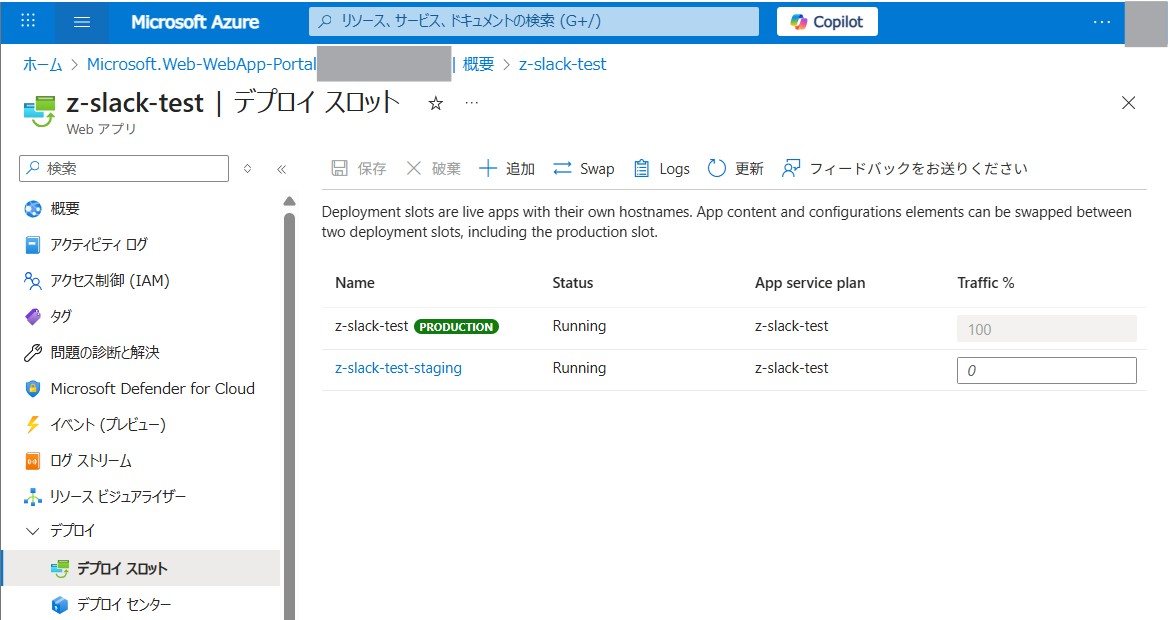
Task: Click フィードバックをお送りください
Action: [x=904, y=168]
